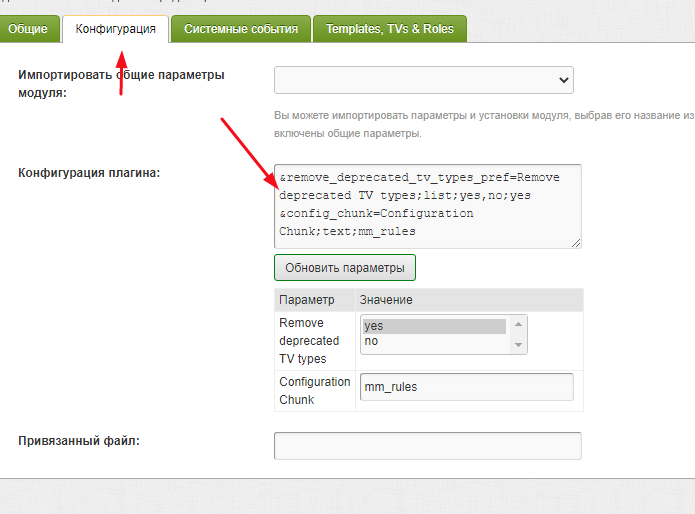Click the 'Импортировать общие параметры модуля:' label
This screenshot has width=695, height=514.
[x=121, y=84]
